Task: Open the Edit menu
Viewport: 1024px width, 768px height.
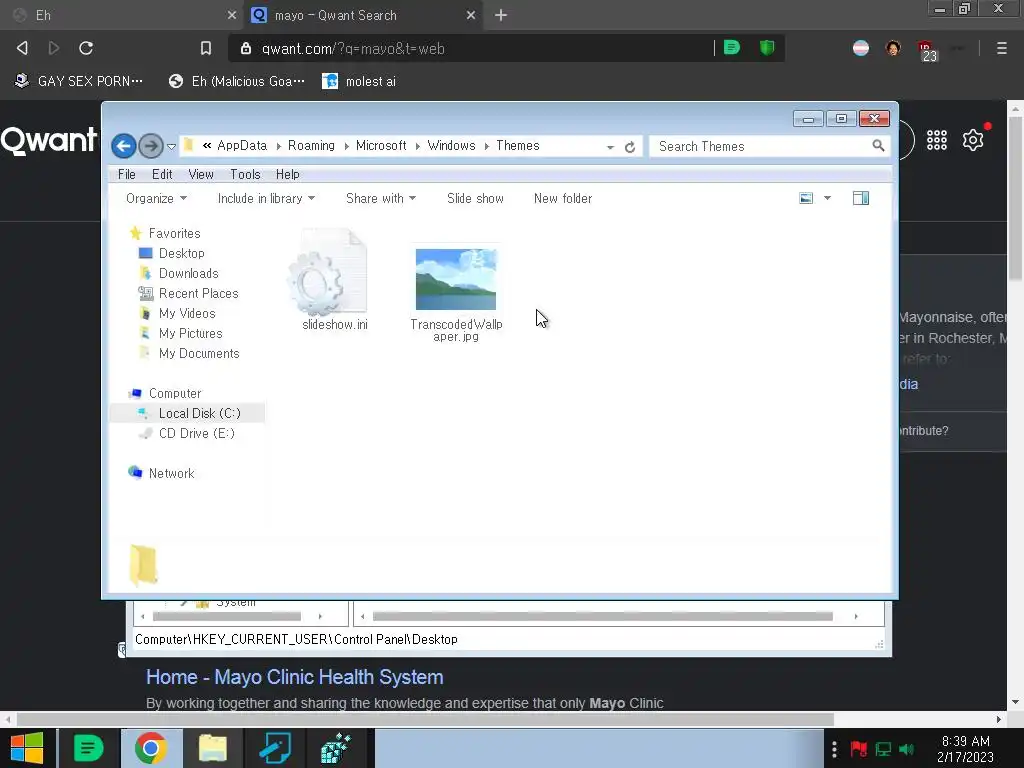Action: (x=162, y=174)
